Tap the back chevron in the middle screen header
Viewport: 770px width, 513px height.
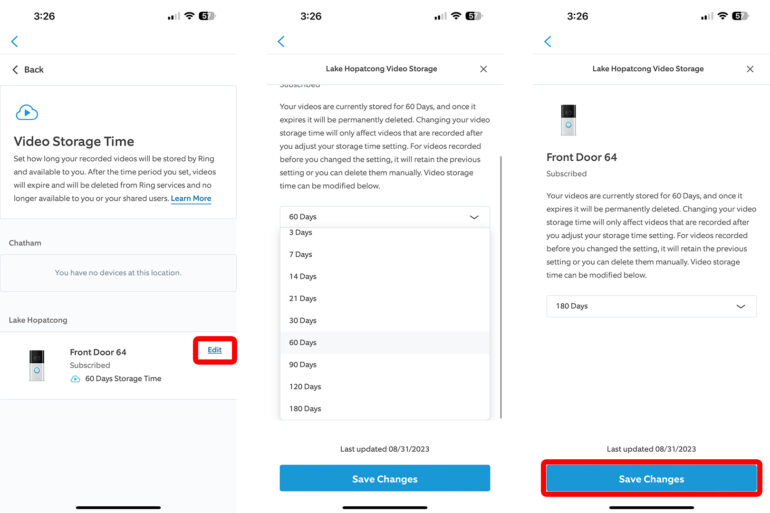281,41
